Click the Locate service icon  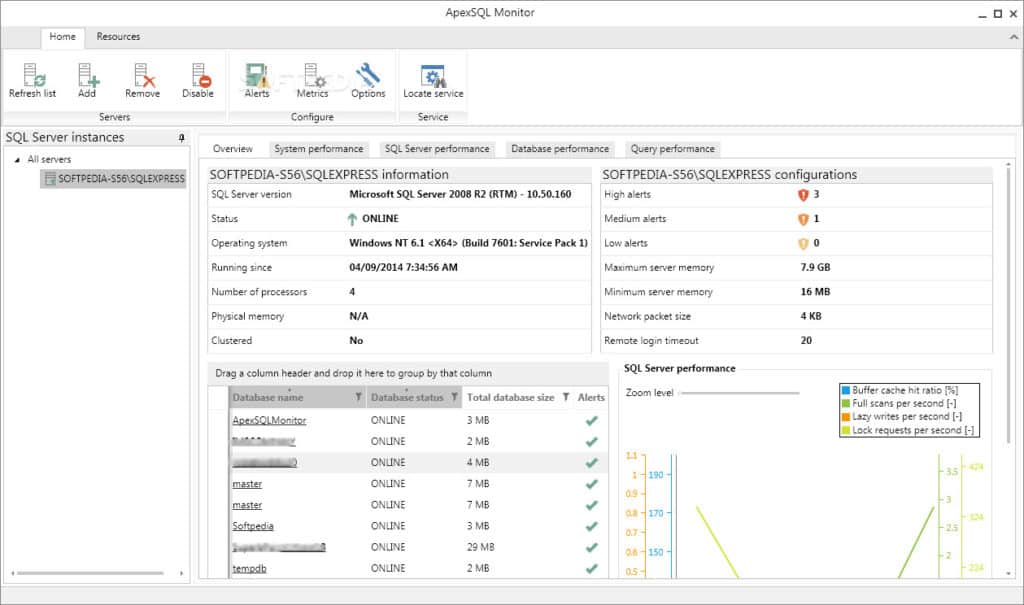(x=433, y=76)
